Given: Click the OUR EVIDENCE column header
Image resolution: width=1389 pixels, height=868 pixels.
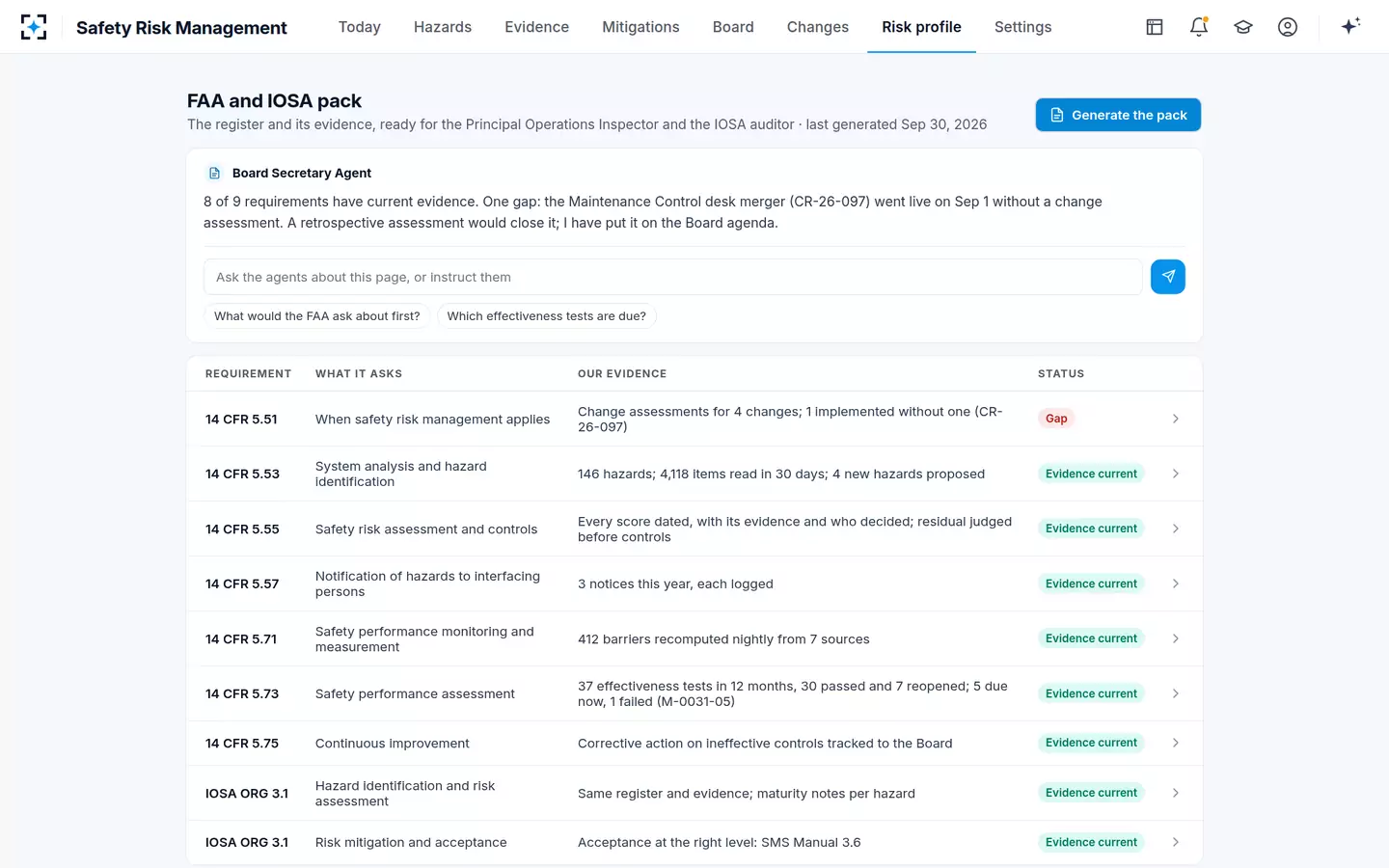Looking at the screenshot, I should pyautogui.click(x=622, y=374).
